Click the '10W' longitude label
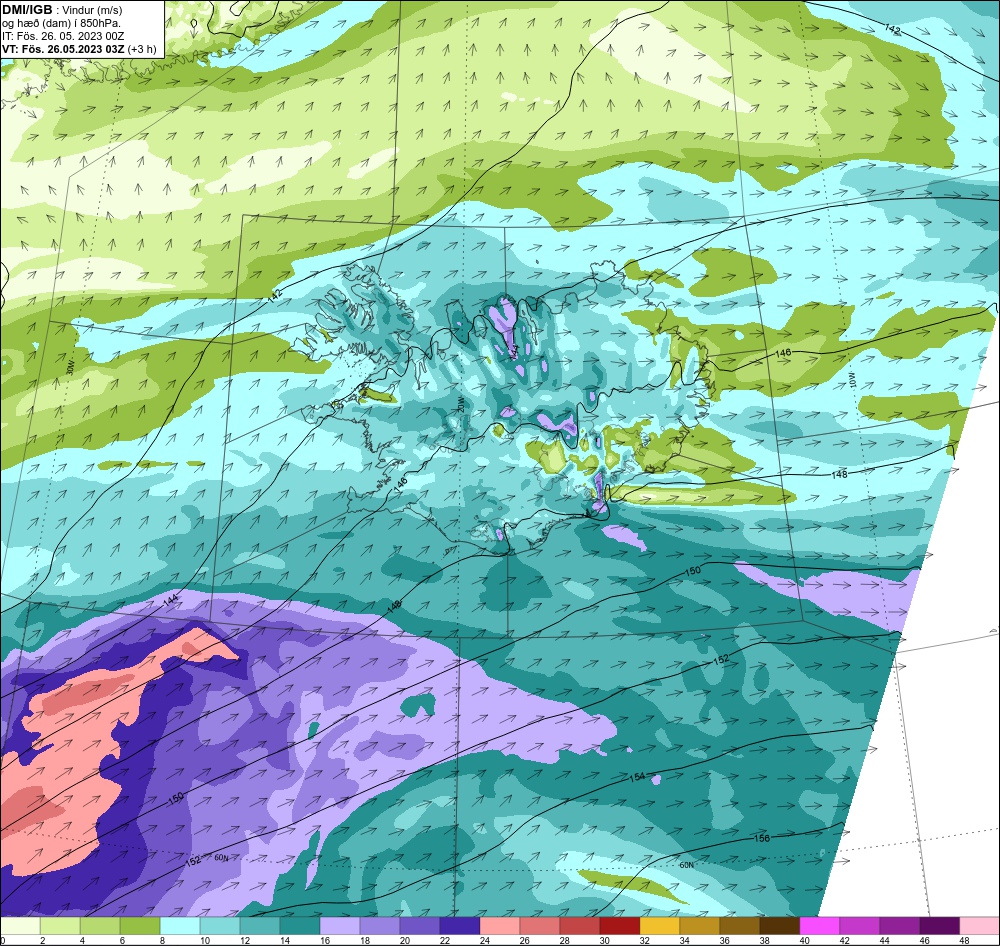 851,379
